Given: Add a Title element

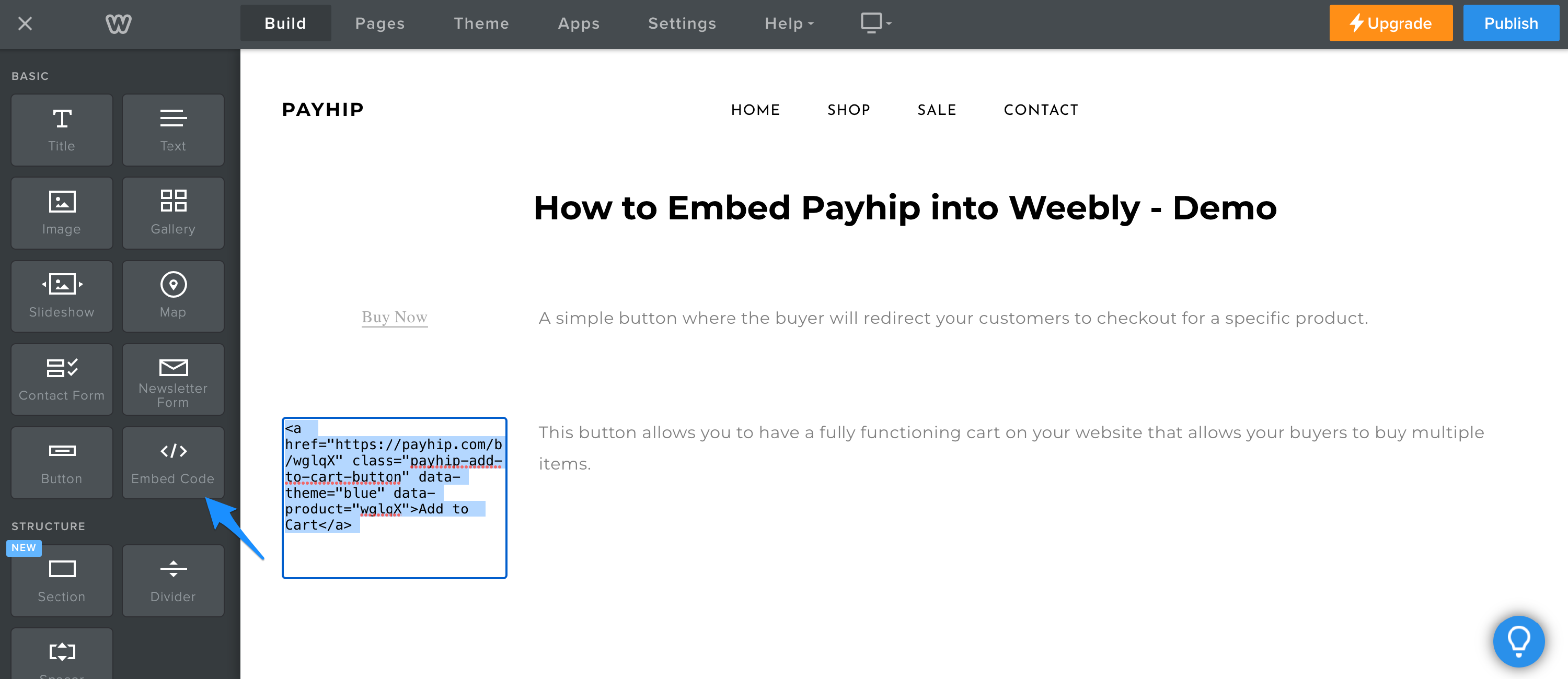Looking at the screenshot, I should [x=62, y=130].
